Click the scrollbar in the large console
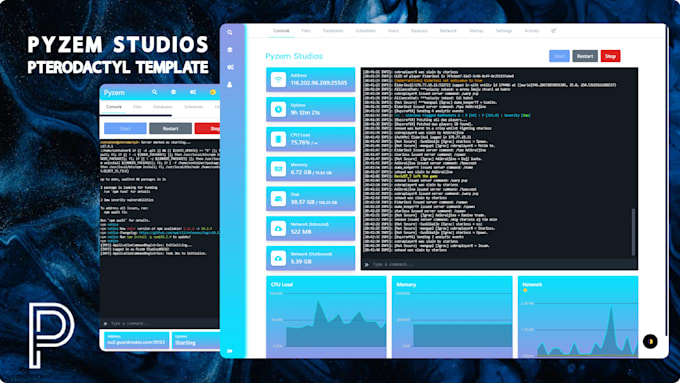 [x=633, y=232]
